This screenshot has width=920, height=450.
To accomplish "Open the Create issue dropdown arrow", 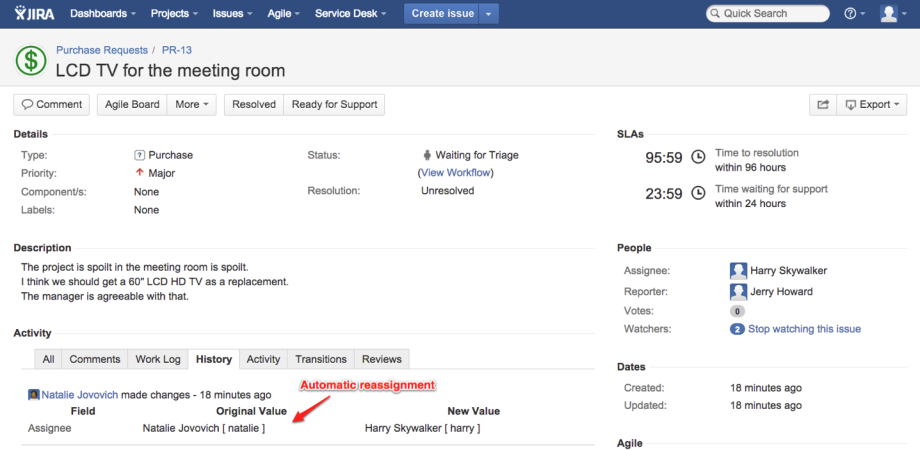I will (488, 14).
